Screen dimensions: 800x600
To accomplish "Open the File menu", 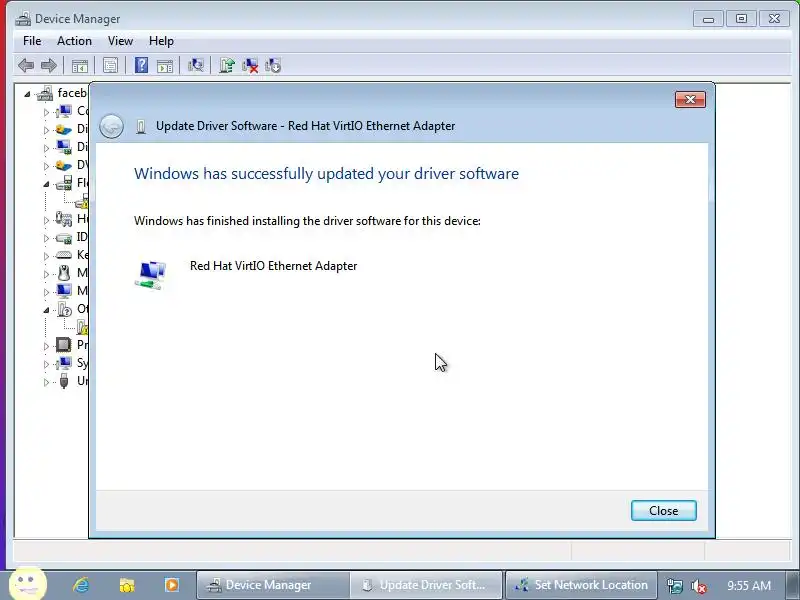I will [32, 41].
